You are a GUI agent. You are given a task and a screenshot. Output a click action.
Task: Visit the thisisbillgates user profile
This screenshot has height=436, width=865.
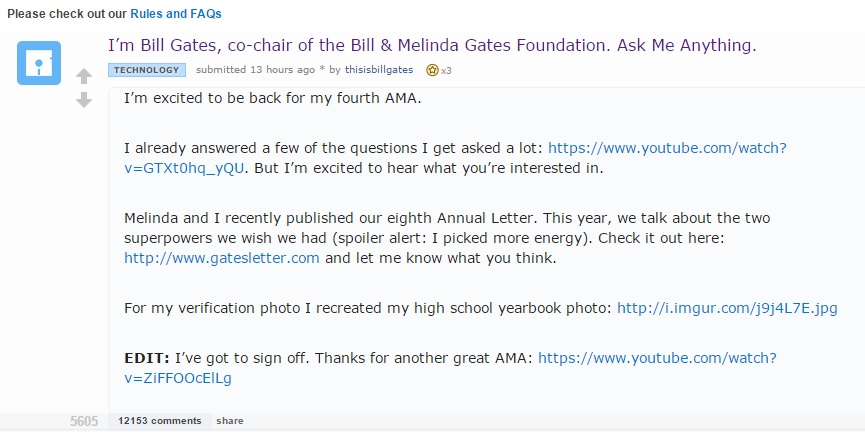tap(381, 71)
